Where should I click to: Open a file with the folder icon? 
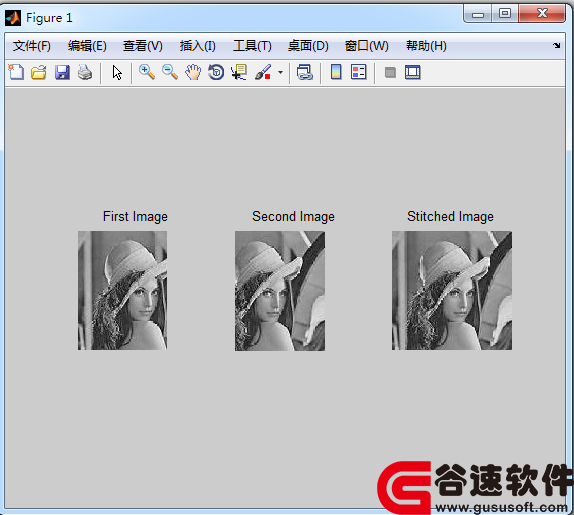coord(39,72)
